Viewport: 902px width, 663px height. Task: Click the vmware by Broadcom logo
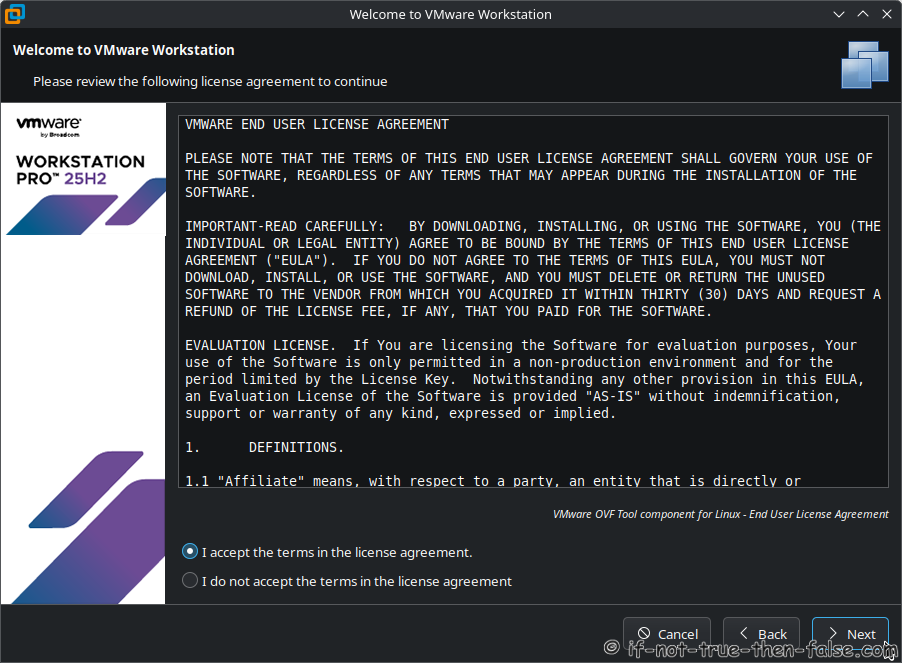click(49, 126)
